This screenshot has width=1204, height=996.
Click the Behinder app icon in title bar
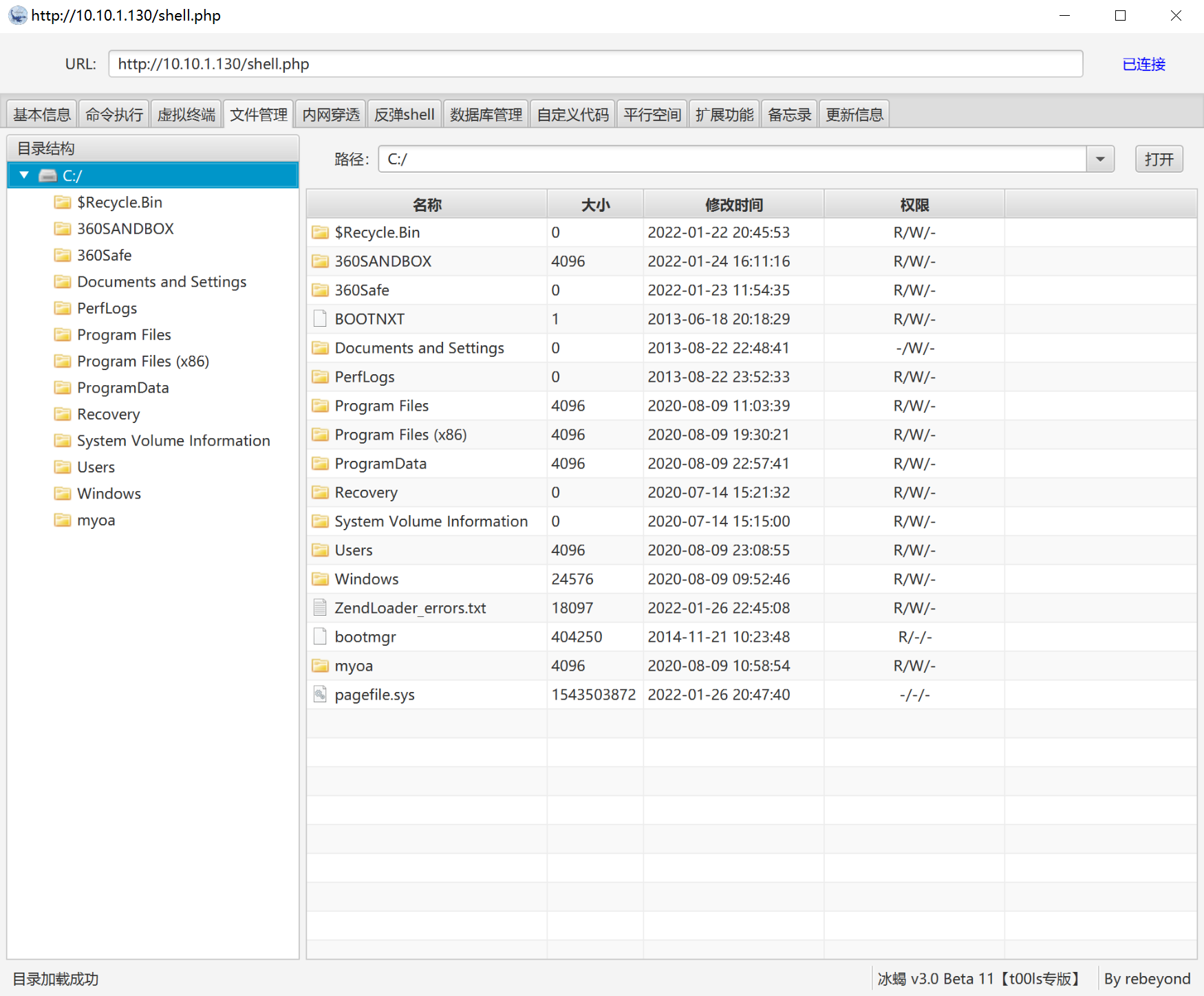tap(18, 15)
